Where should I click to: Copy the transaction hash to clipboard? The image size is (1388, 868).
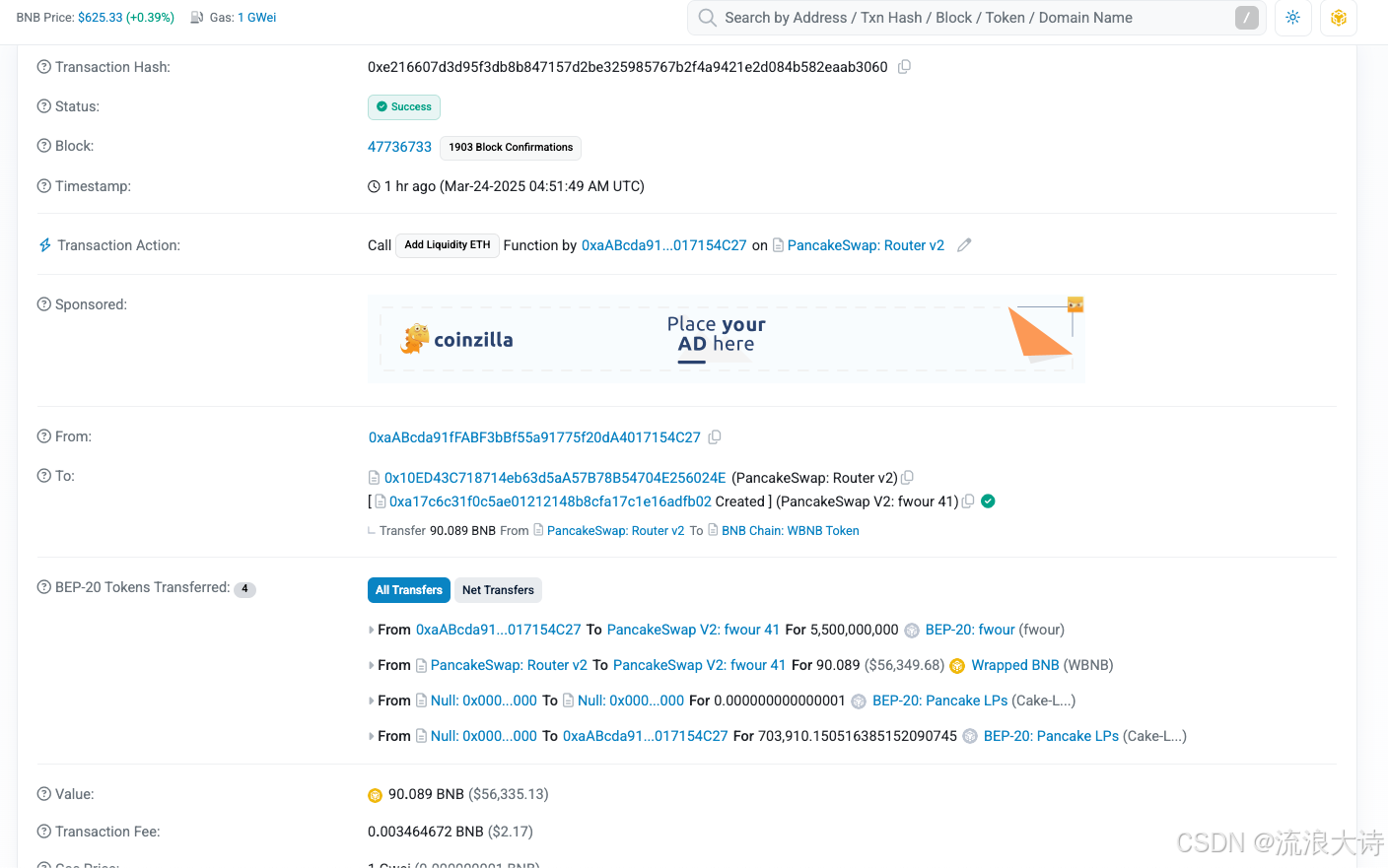click(x=904, y=67)
